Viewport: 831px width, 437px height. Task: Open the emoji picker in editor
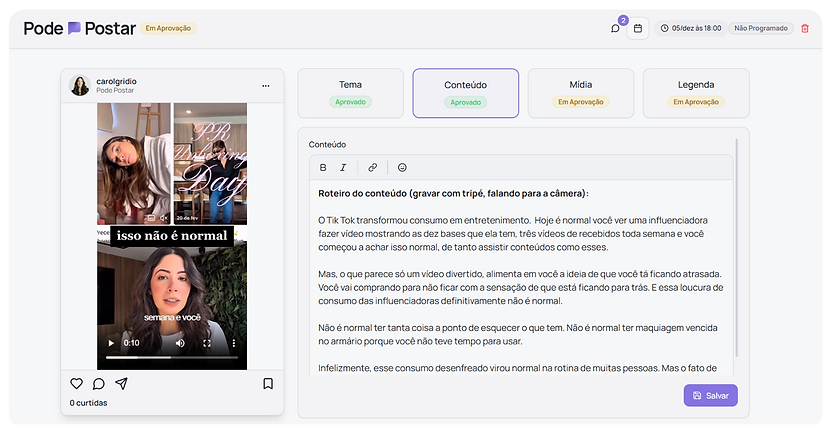click(x=402, y=167)
